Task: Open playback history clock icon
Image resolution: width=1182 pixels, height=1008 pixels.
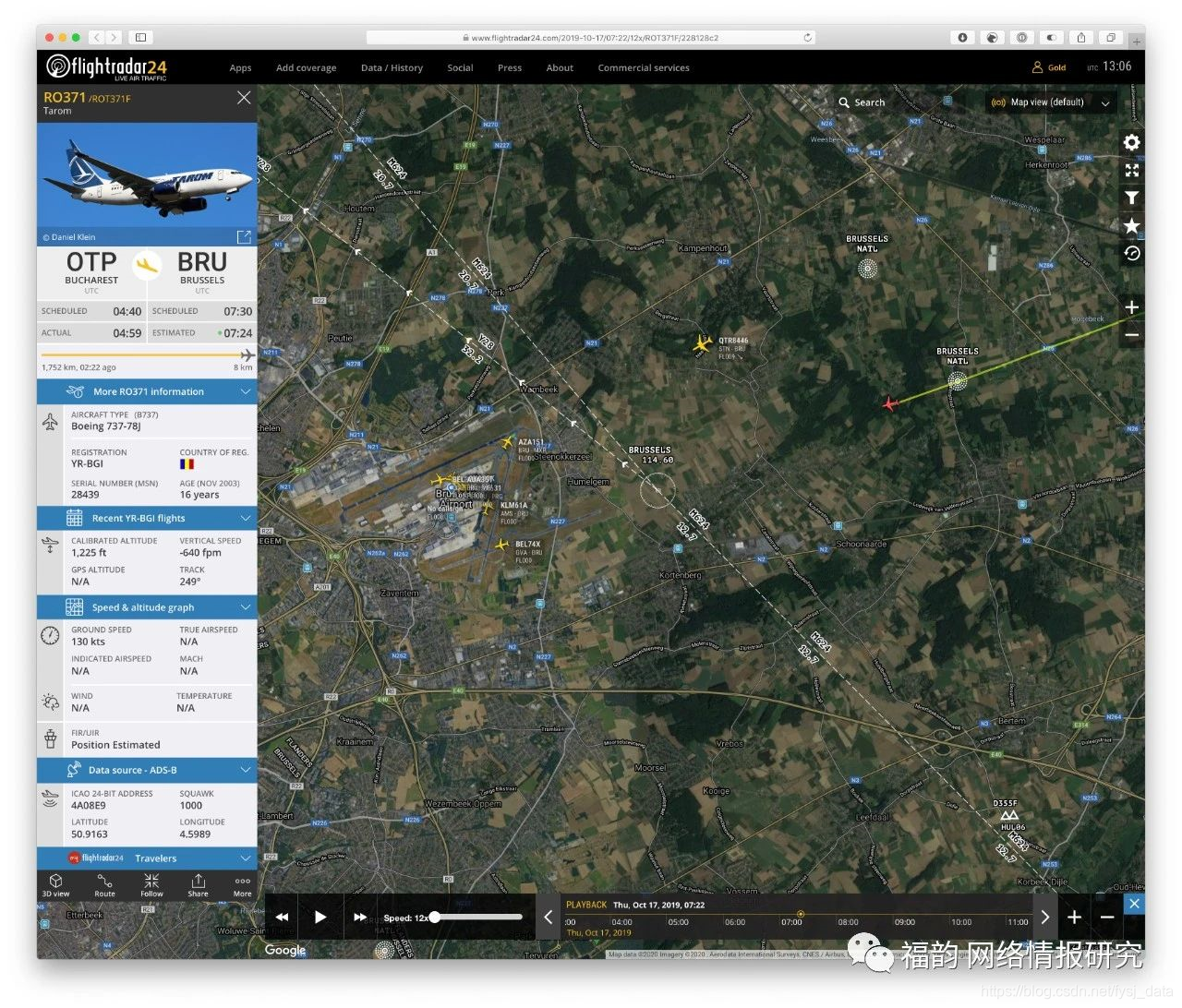Action: [1131, 253]
